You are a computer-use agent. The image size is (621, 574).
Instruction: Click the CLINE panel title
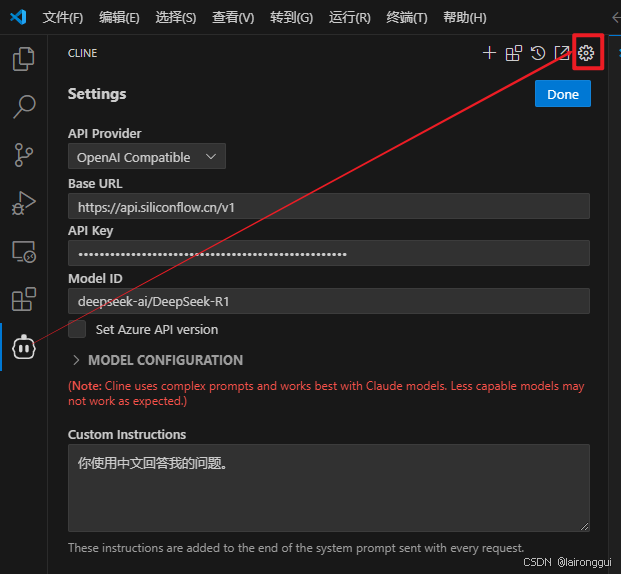tap(82, 53)
